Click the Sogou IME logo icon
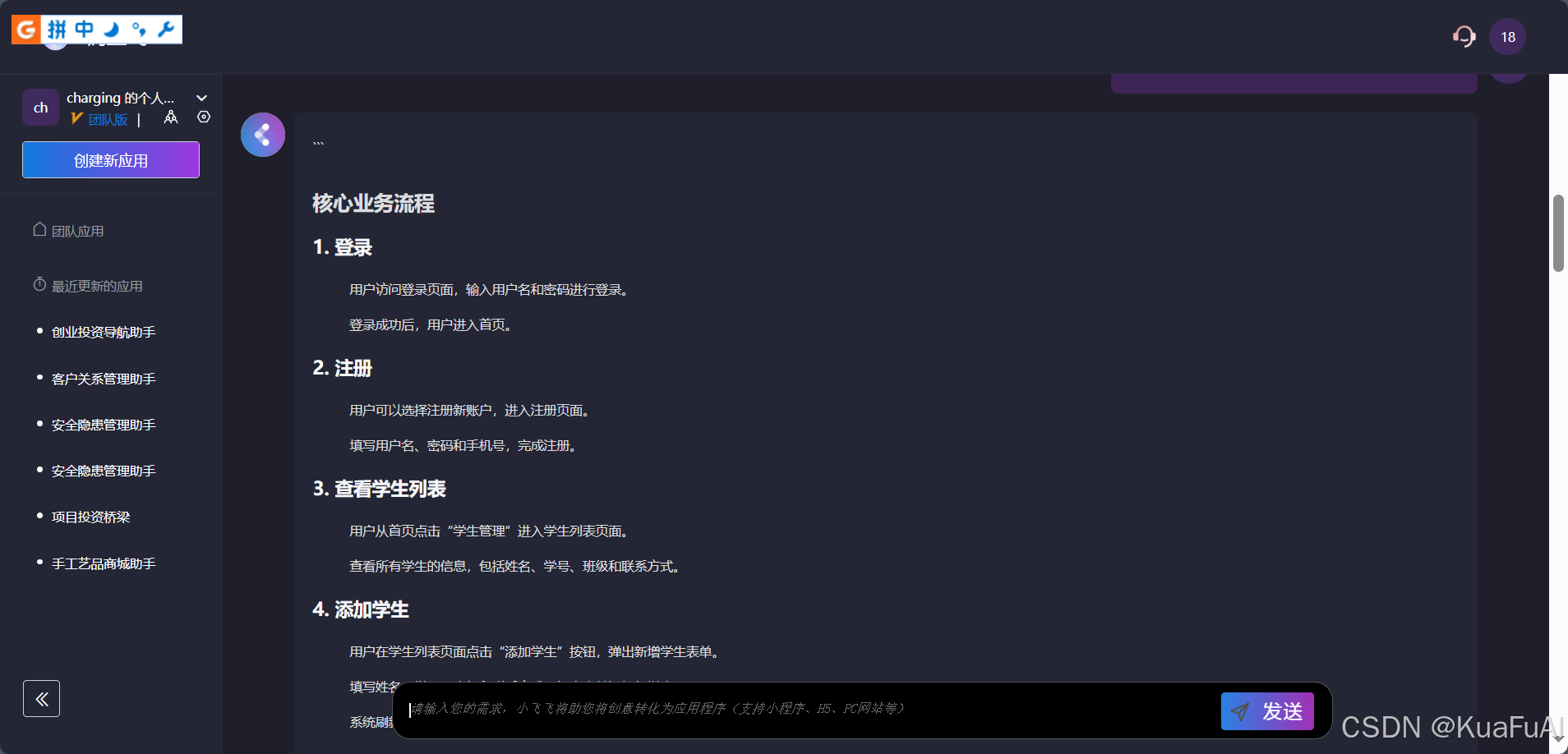Viewport: 1568px width, 754px height. (26, 30)
